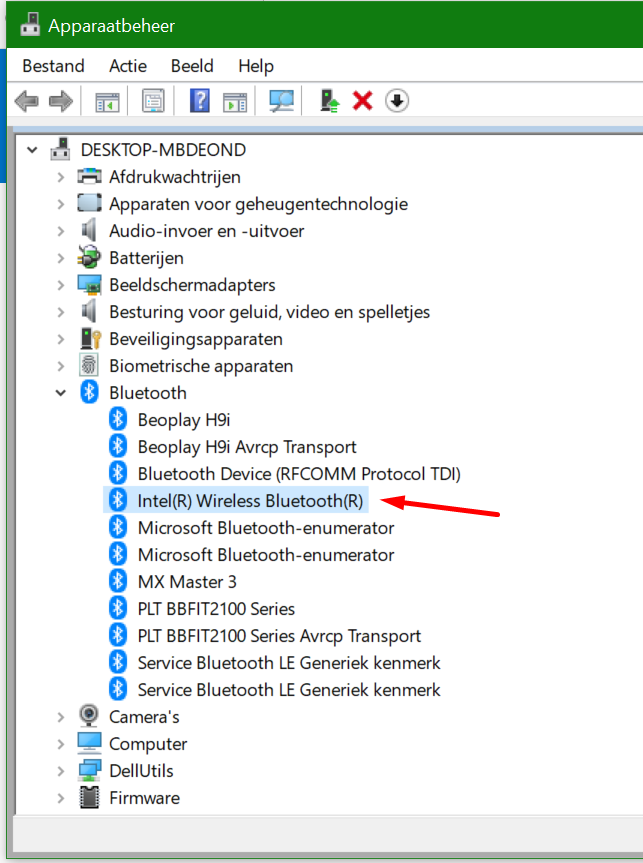The height and width of the screenshot is (863, 643).
Task: Select the Computer category label
Action: pos(148,744)
